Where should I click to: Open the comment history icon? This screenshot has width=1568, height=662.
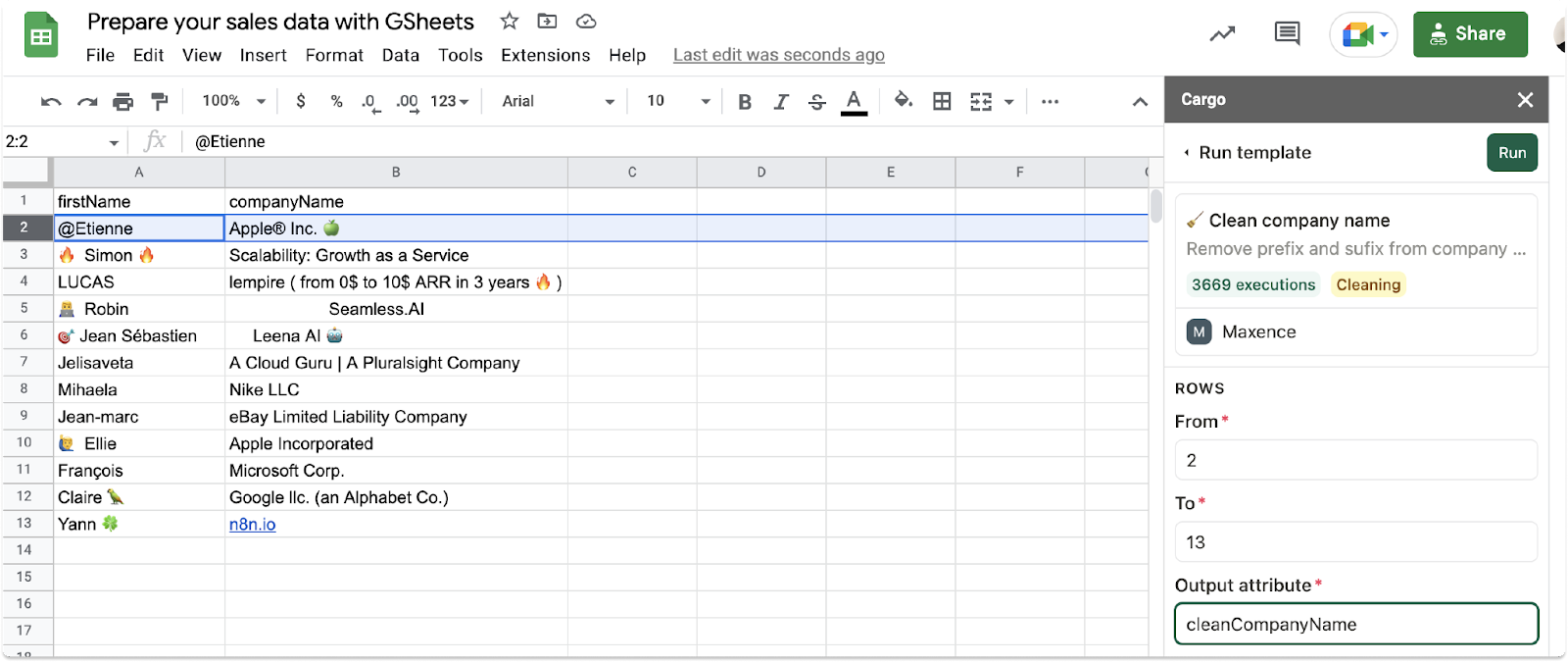(1287, 34)
